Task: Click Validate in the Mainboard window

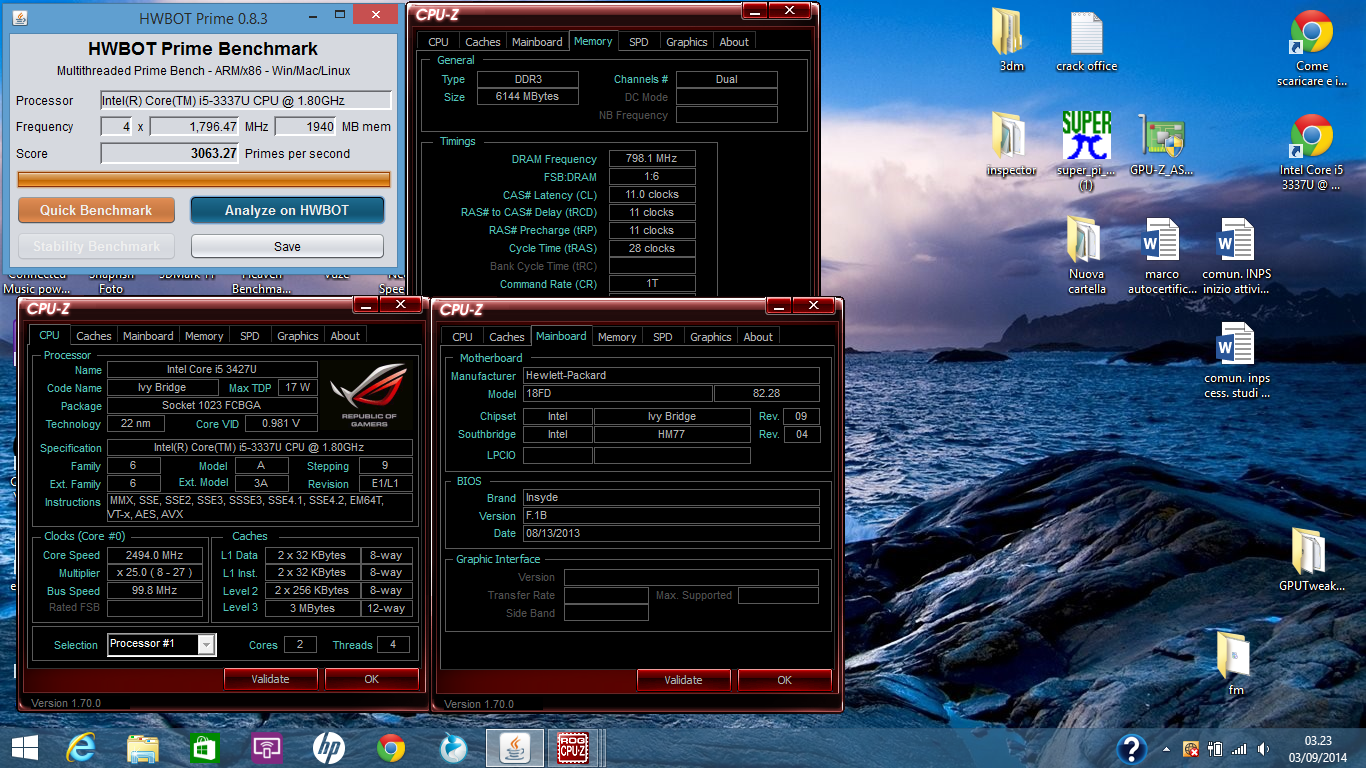Action: tap(683, 680)
